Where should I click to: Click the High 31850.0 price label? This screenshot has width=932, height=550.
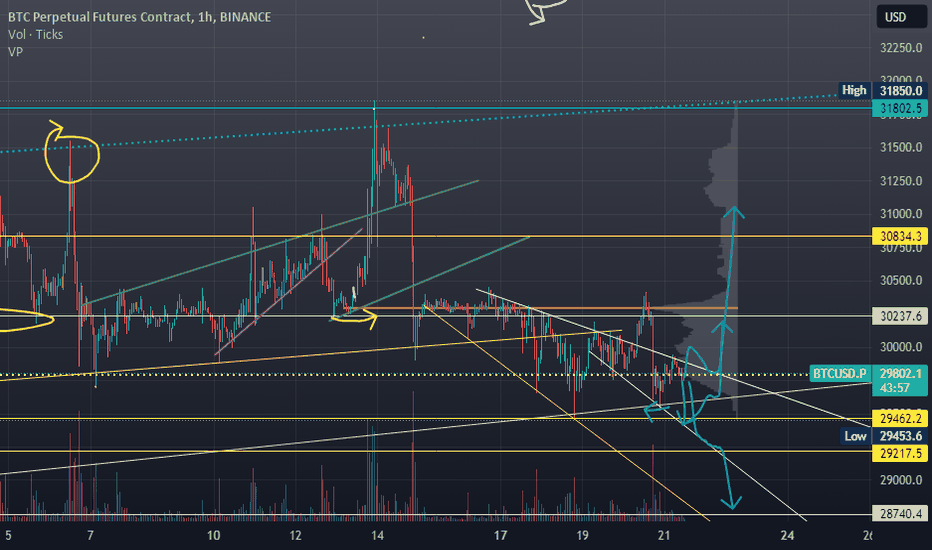[x=883, y=90]
